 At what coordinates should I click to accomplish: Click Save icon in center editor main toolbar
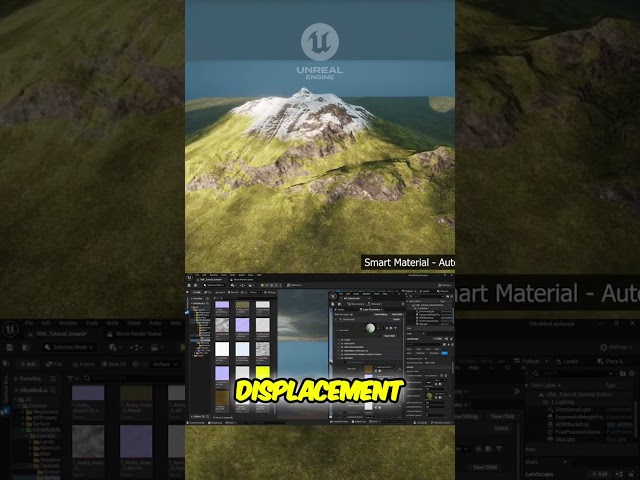click(x=189, y=285)
